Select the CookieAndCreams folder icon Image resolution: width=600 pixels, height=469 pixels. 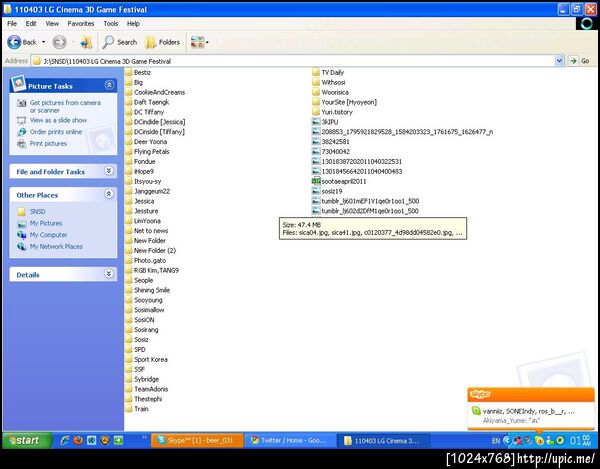(128, 92)
